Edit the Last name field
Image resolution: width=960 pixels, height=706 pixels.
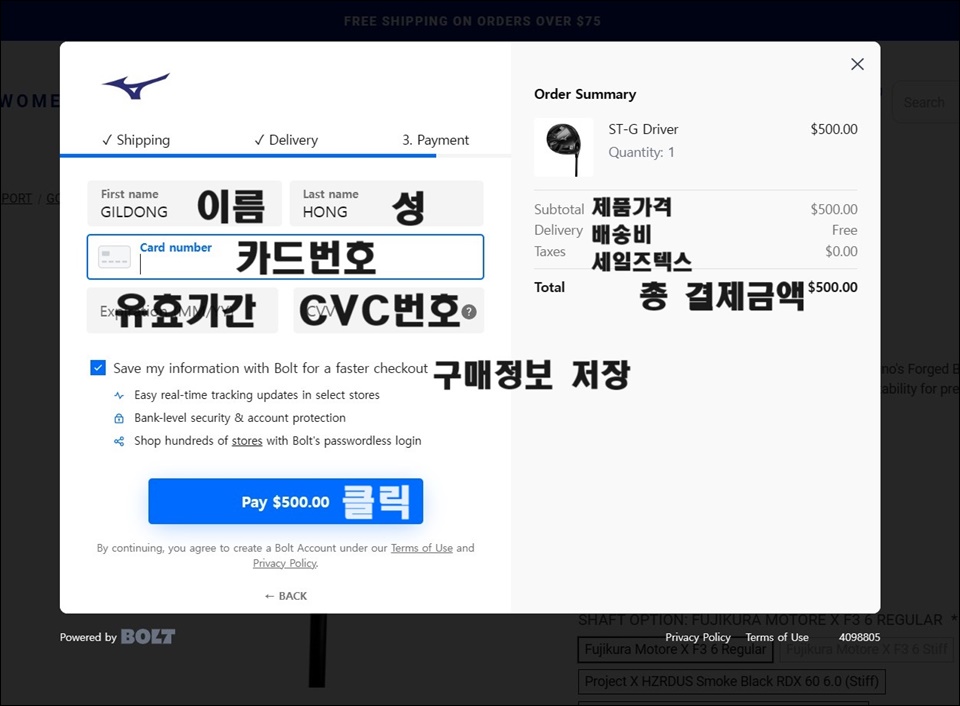pyautogui.click(x=386, y=203)
